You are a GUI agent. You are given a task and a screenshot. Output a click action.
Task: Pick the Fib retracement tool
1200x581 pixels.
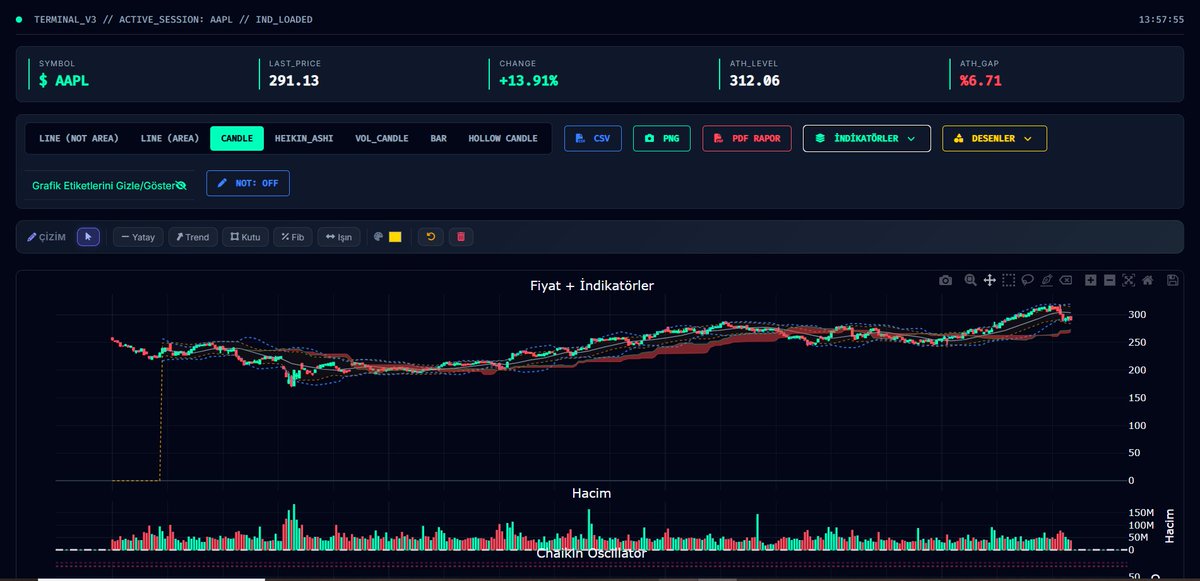click(x=293, y=237)
